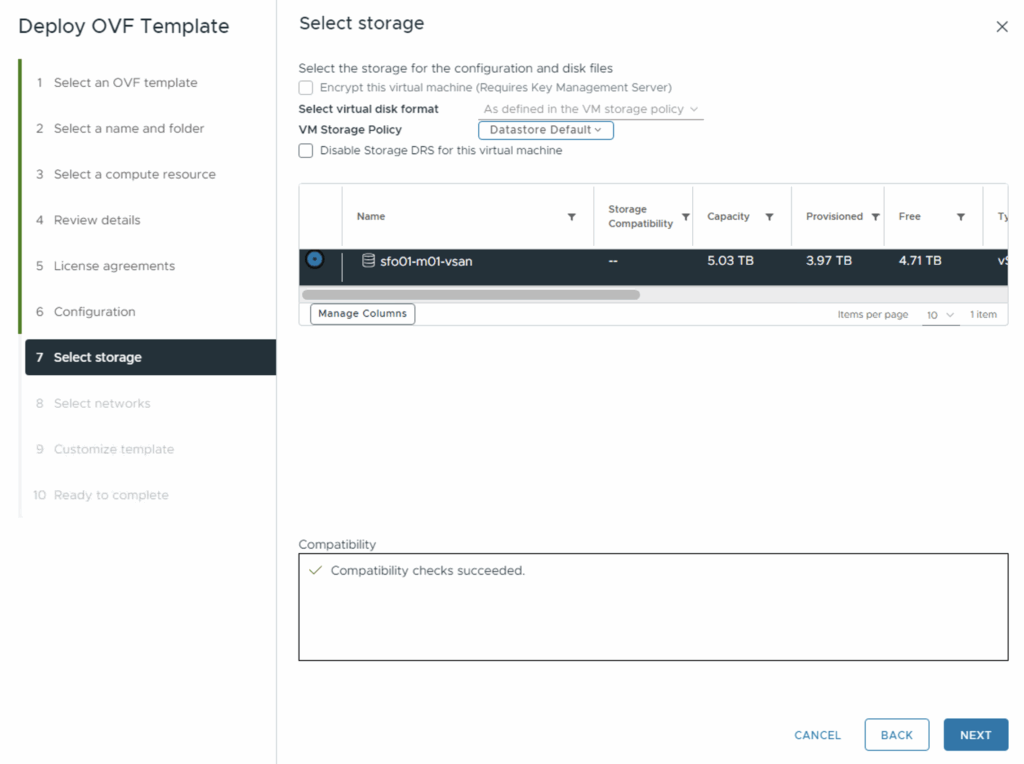Viewport: 1024px width, 764px height.
Task: Click the compatibility success checkmark icon
Action: point(315,571)
